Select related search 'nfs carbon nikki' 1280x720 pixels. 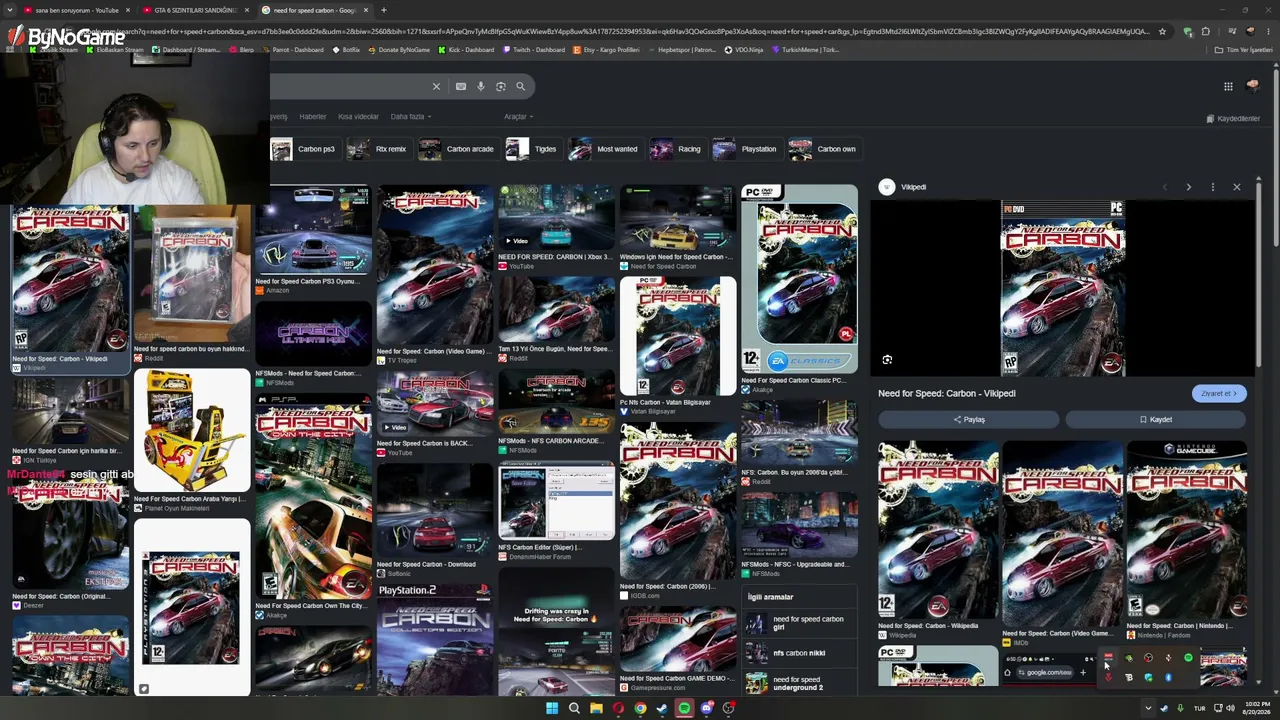coord(799,653)
